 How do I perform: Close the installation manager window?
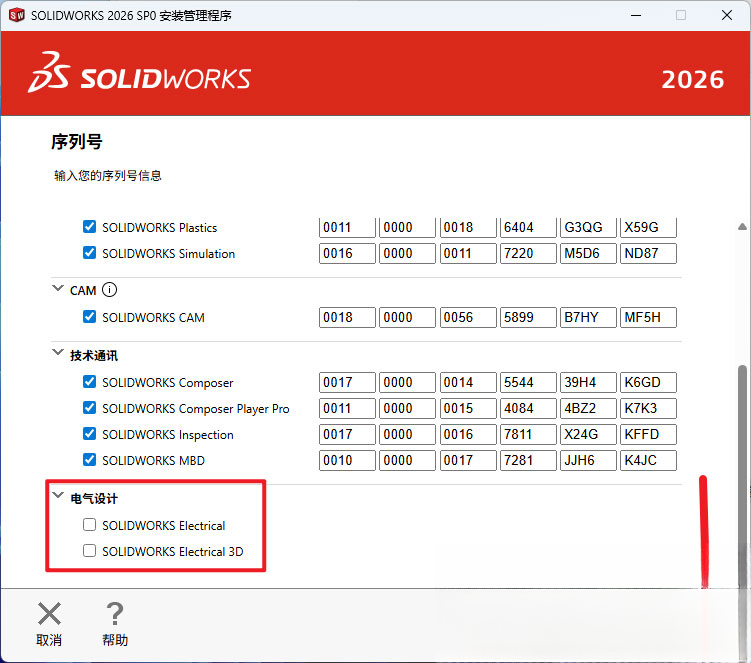coord(727,15)
